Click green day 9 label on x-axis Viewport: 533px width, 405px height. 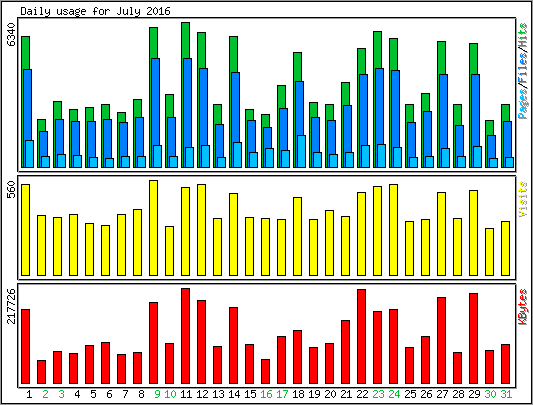click(x=157, y=394)
